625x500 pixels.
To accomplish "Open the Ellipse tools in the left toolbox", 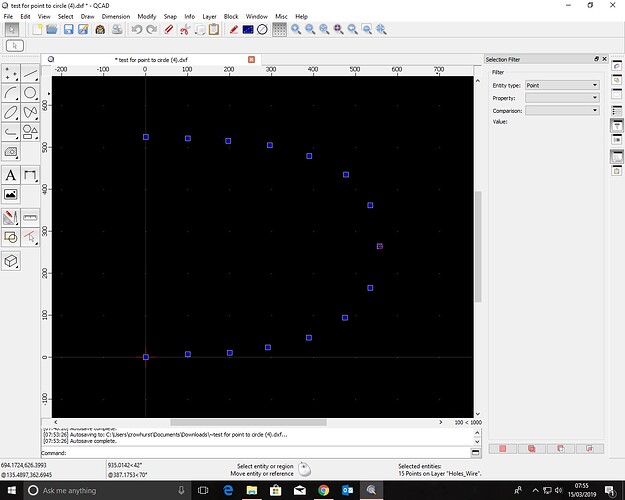I will point(11,112).
